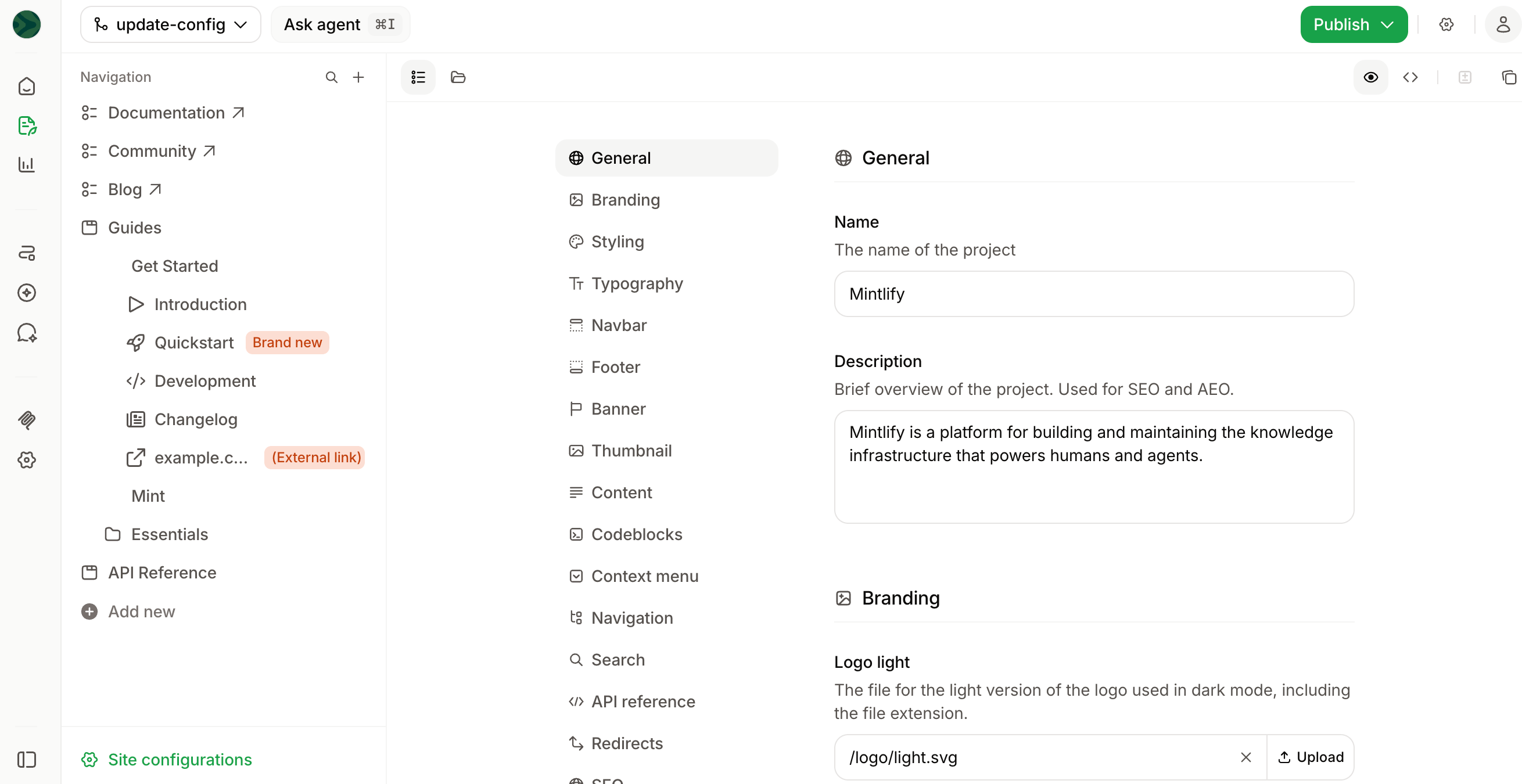
Task: Open Documentation external link
Action: [163, 113]
